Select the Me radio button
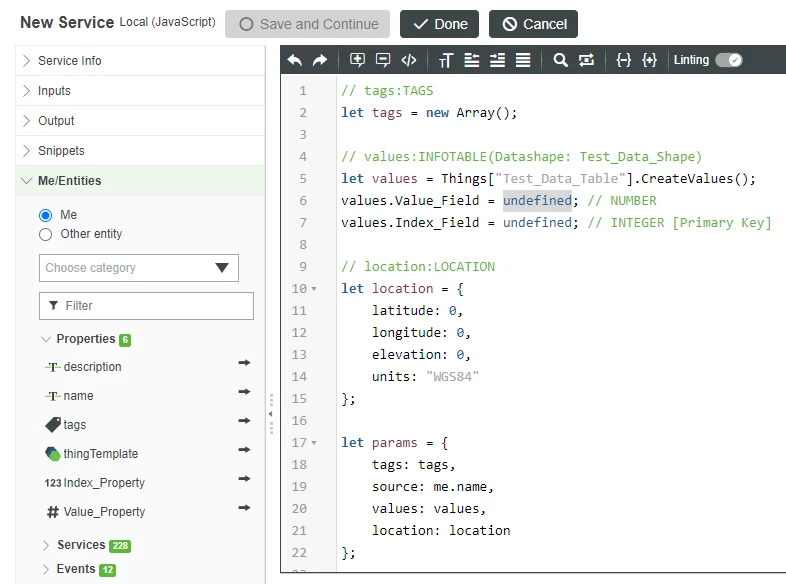 tap(45, 215)
